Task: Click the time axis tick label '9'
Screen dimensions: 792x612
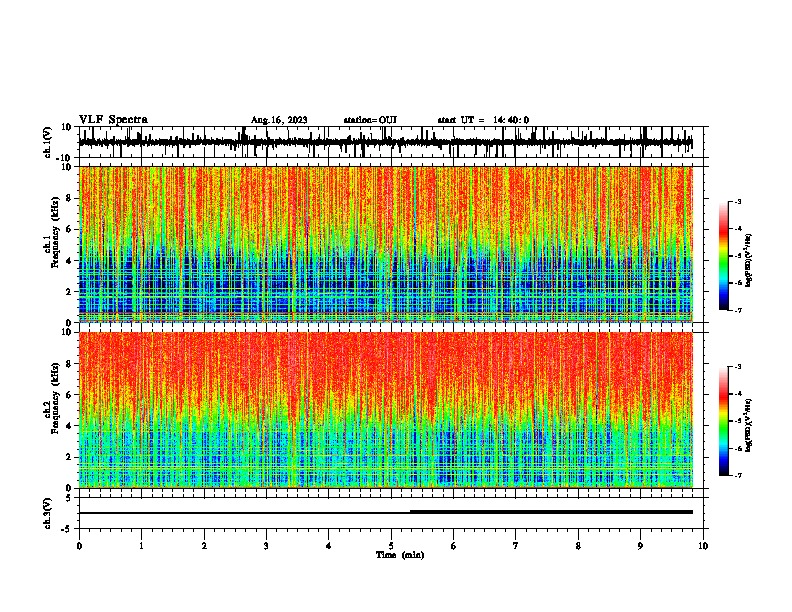Action: click(x=640, y=546)
